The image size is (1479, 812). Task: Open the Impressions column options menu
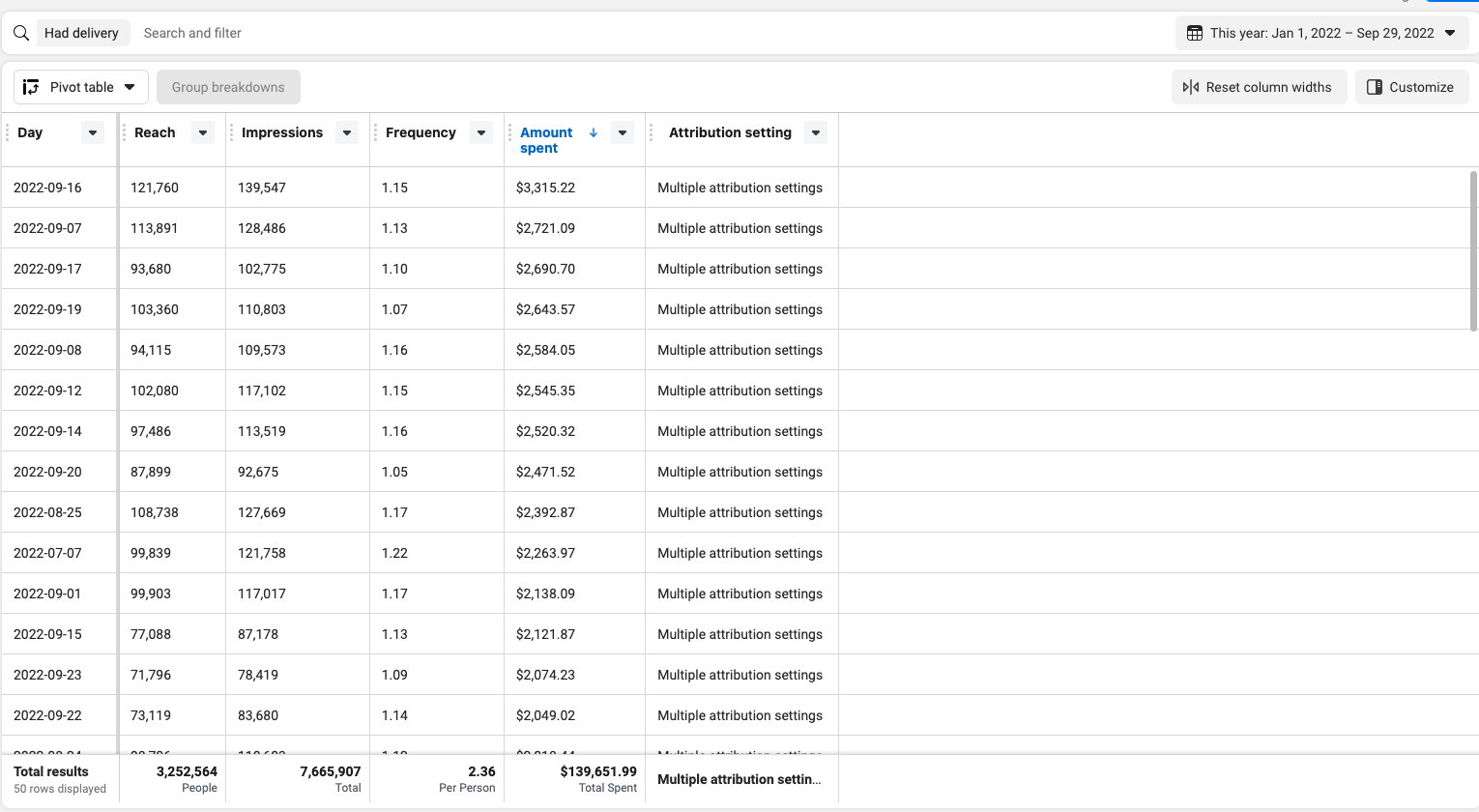(x=347, y=132)
